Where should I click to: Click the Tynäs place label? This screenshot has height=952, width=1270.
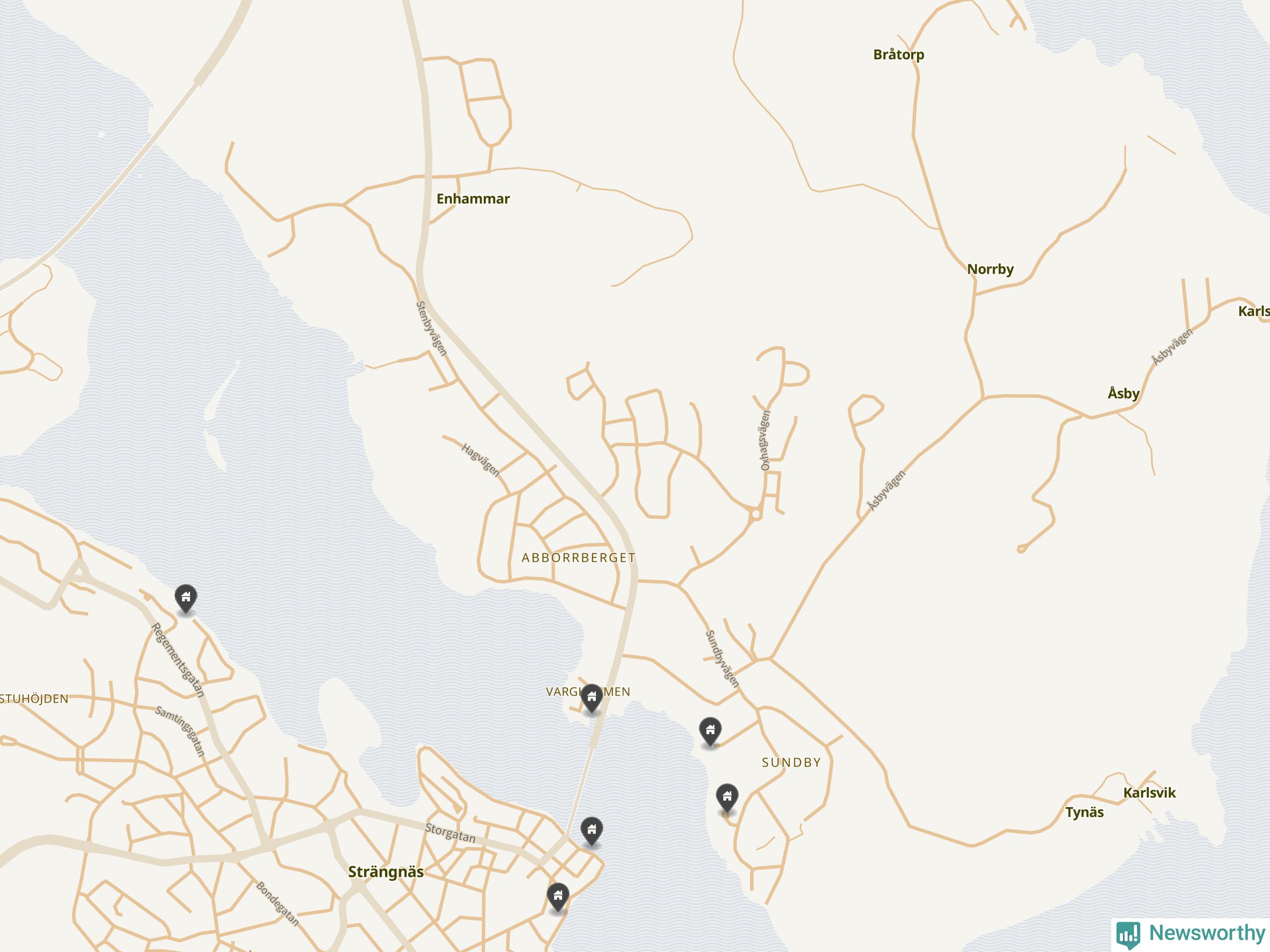pos(1084,812)
